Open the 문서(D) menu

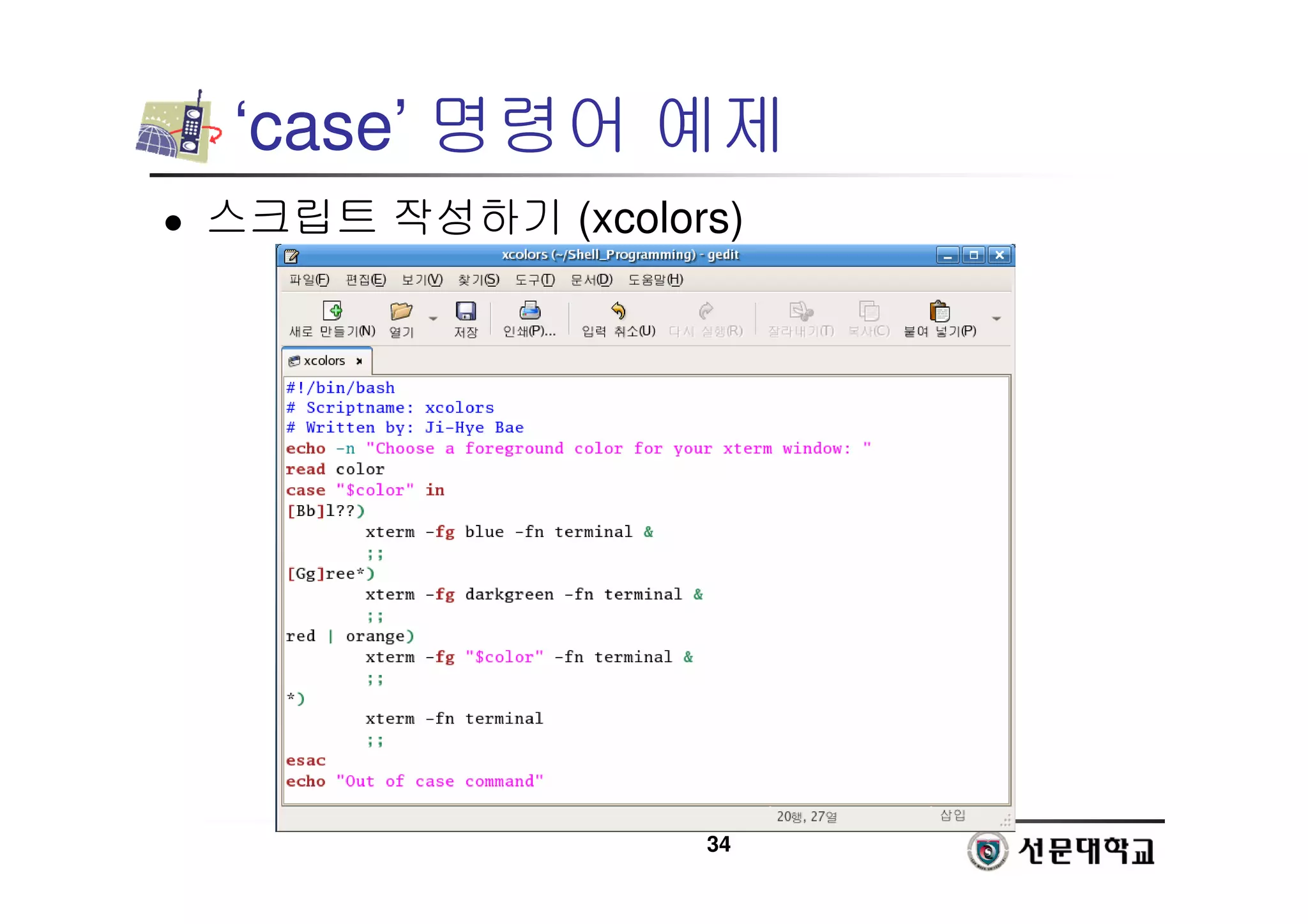click(x=591, y=280)
